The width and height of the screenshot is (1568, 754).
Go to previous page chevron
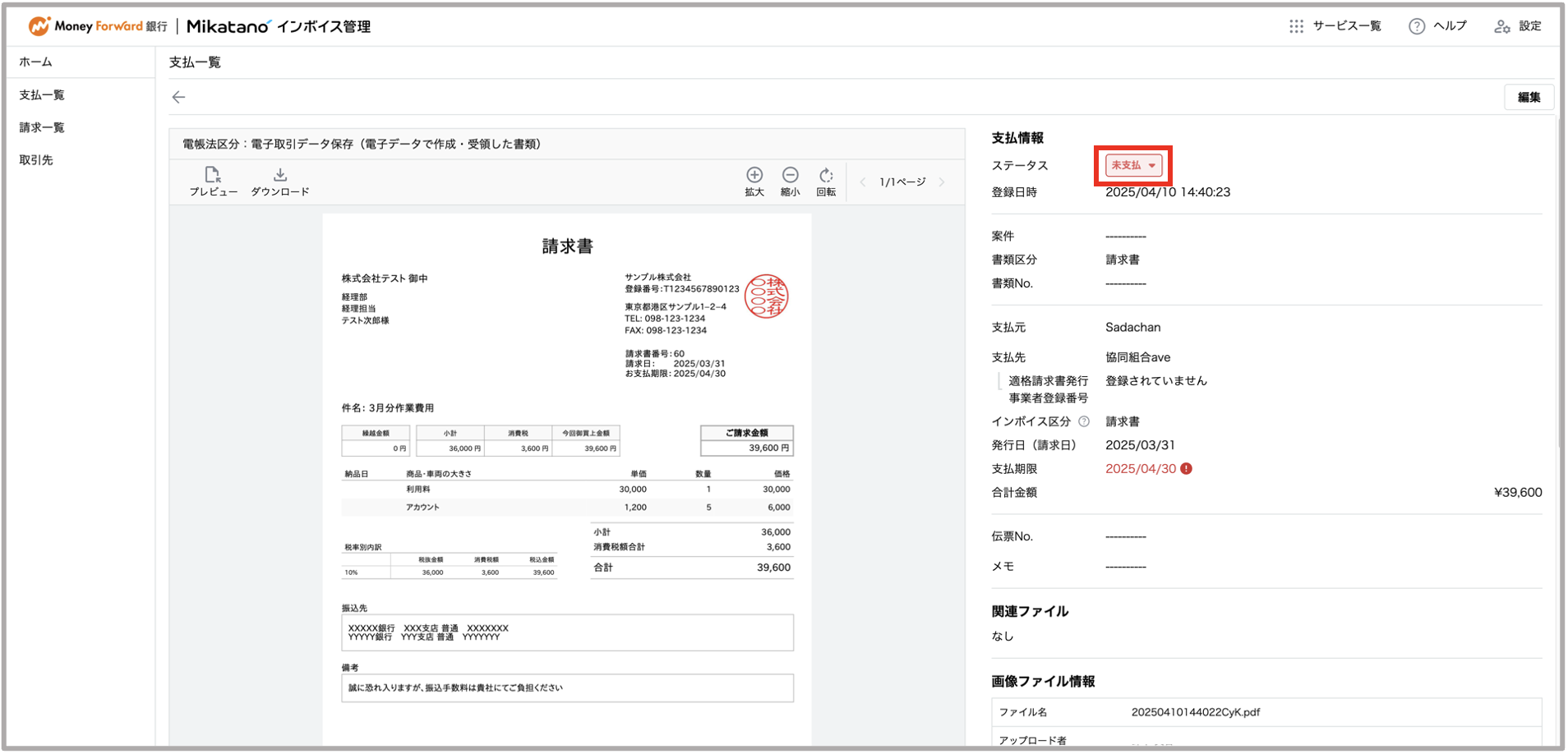(x=862, y=182)
